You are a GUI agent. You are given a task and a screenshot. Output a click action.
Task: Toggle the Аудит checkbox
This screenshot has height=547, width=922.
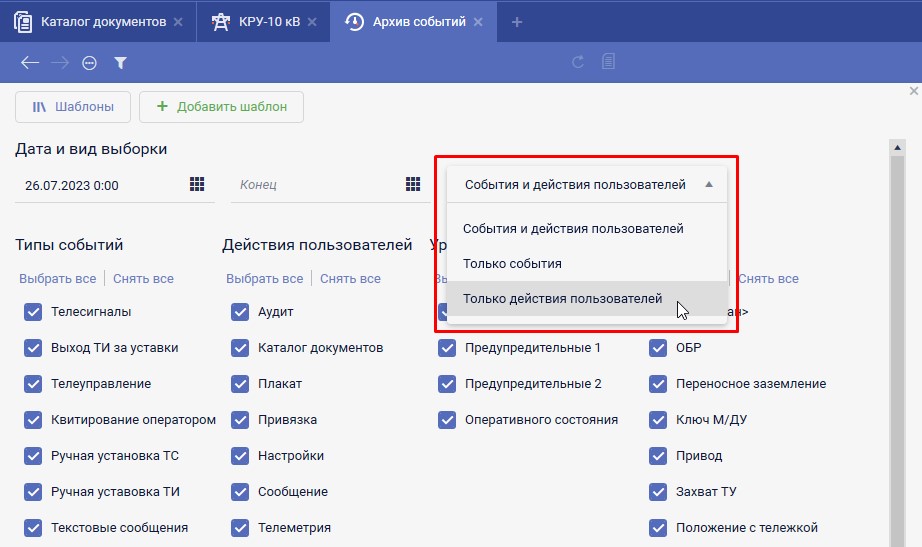(240, 312)
